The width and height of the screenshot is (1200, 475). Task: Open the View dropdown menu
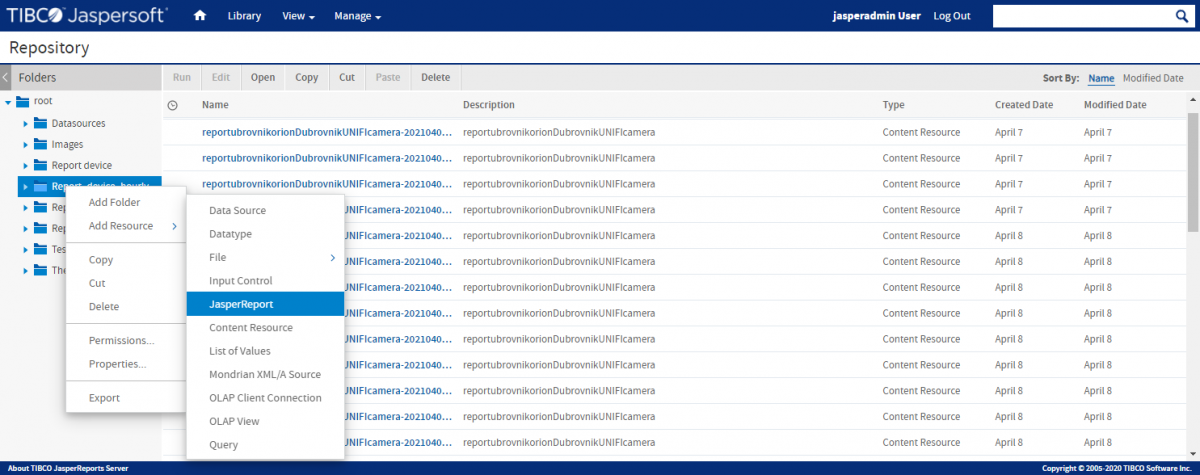click(298, 16)
